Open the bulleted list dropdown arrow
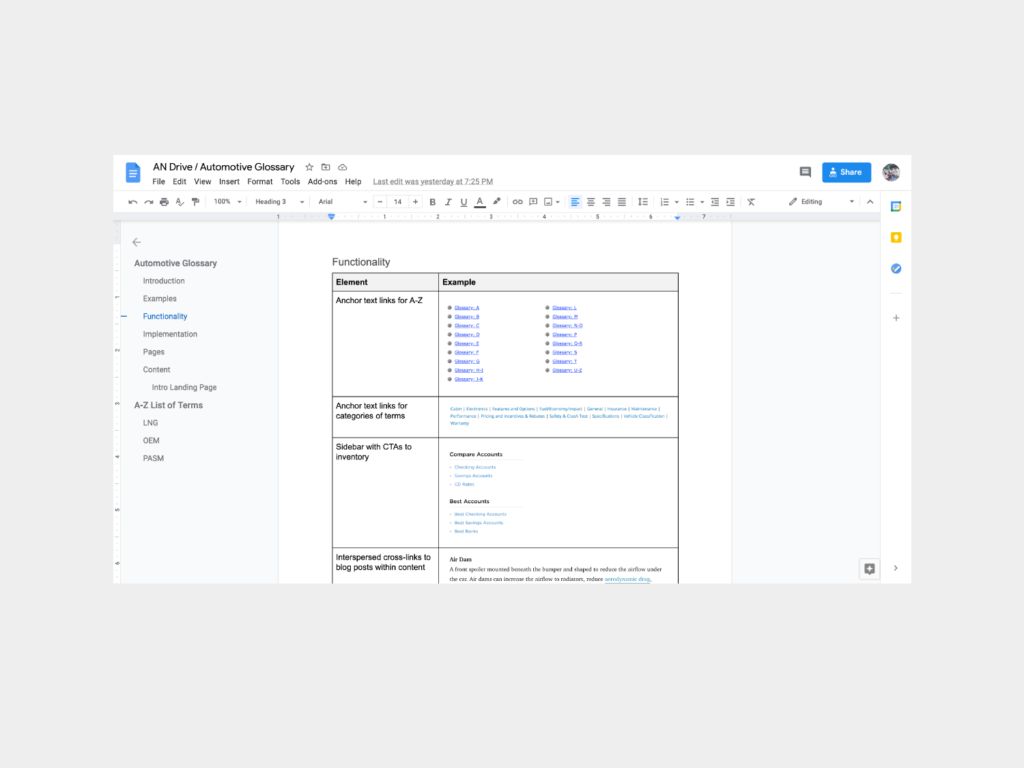Image resolution: width=1024 pixels, height=768 pixels. click(x=702, y=202)
